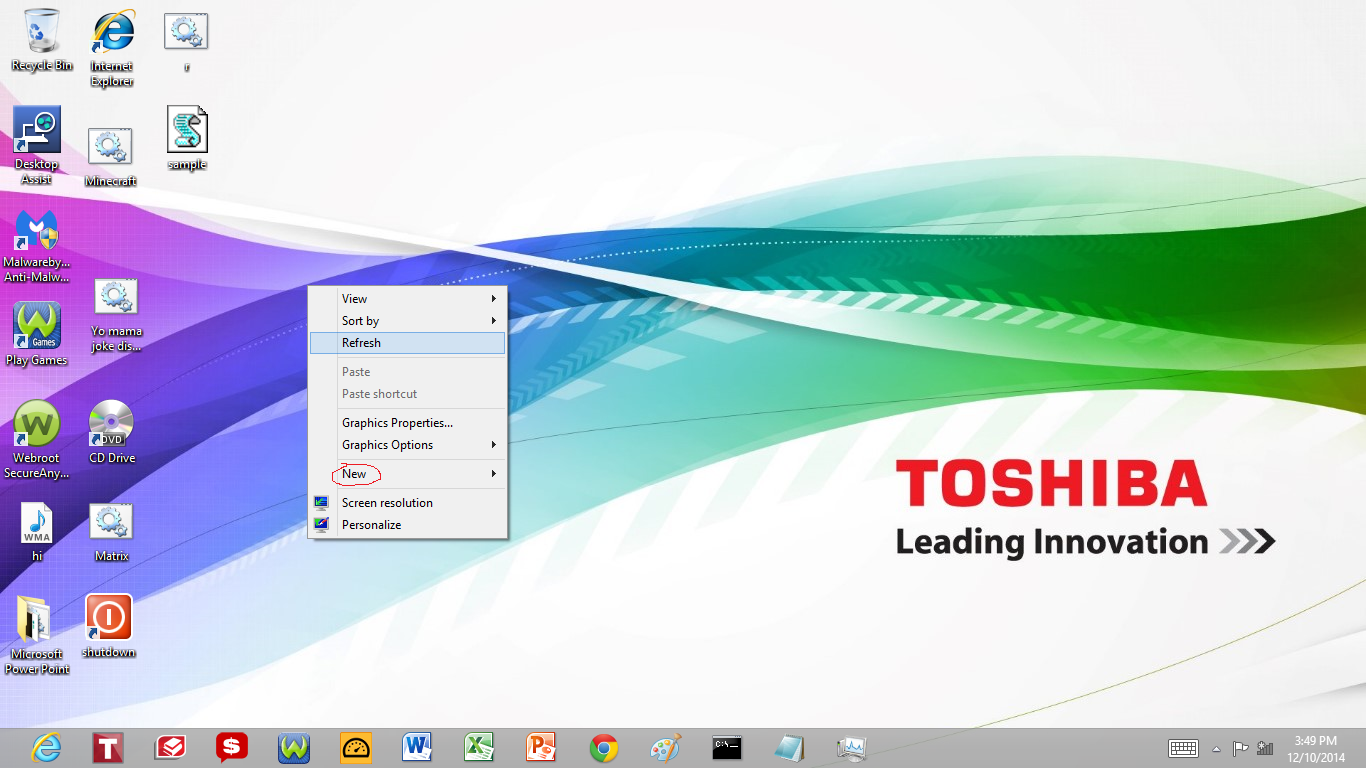Open the network status tray icon
Image resolution: width=1366 pixels, height=768 pixels.
[1265, 748]
